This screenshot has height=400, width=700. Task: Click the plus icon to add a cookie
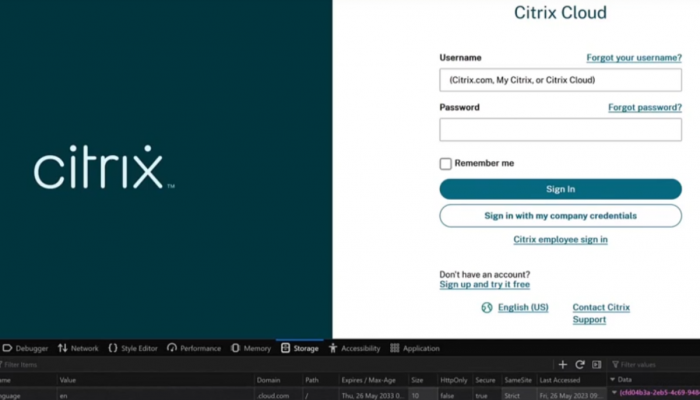pos(563,365)
